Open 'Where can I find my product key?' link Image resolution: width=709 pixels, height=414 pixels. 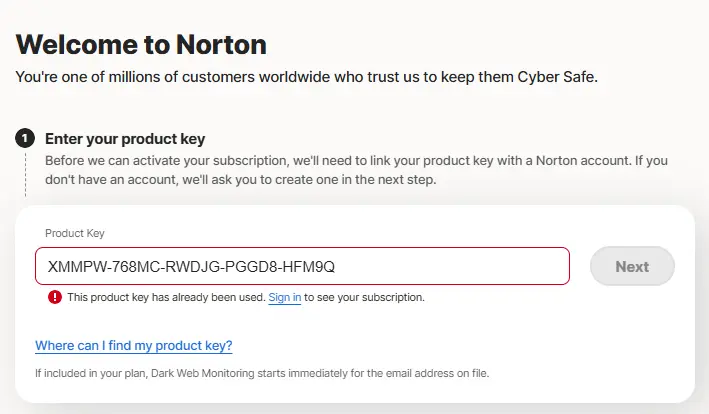pyautogui.click(x=134, y=346)
